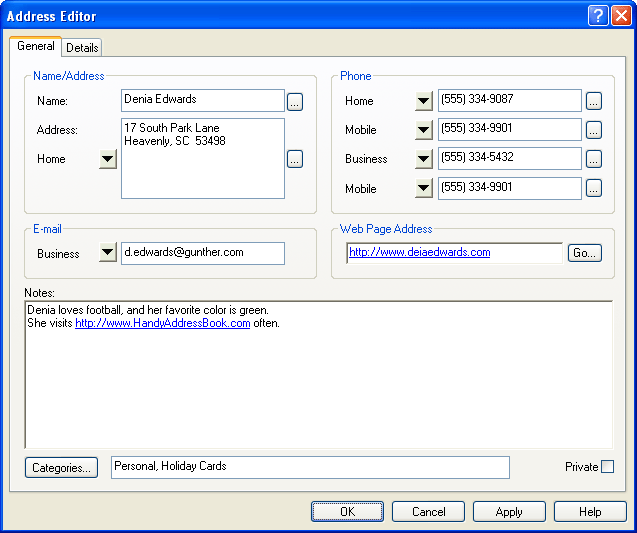This screenshot has width=637, height=533.
Task: Toggle the Private checkbox
Action: pyautogui.click(x=608, y=466)
